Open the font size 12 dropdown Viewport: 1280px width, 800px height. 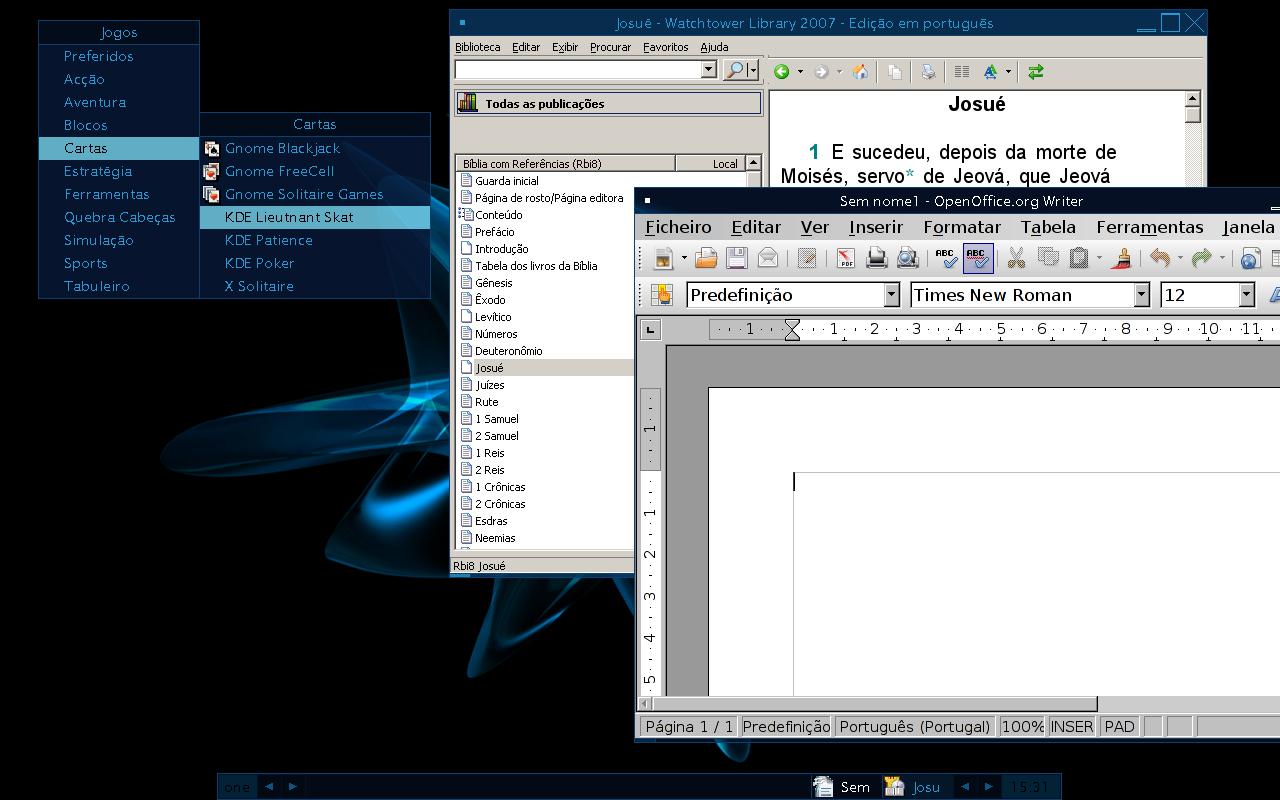tap(1247, 295)
